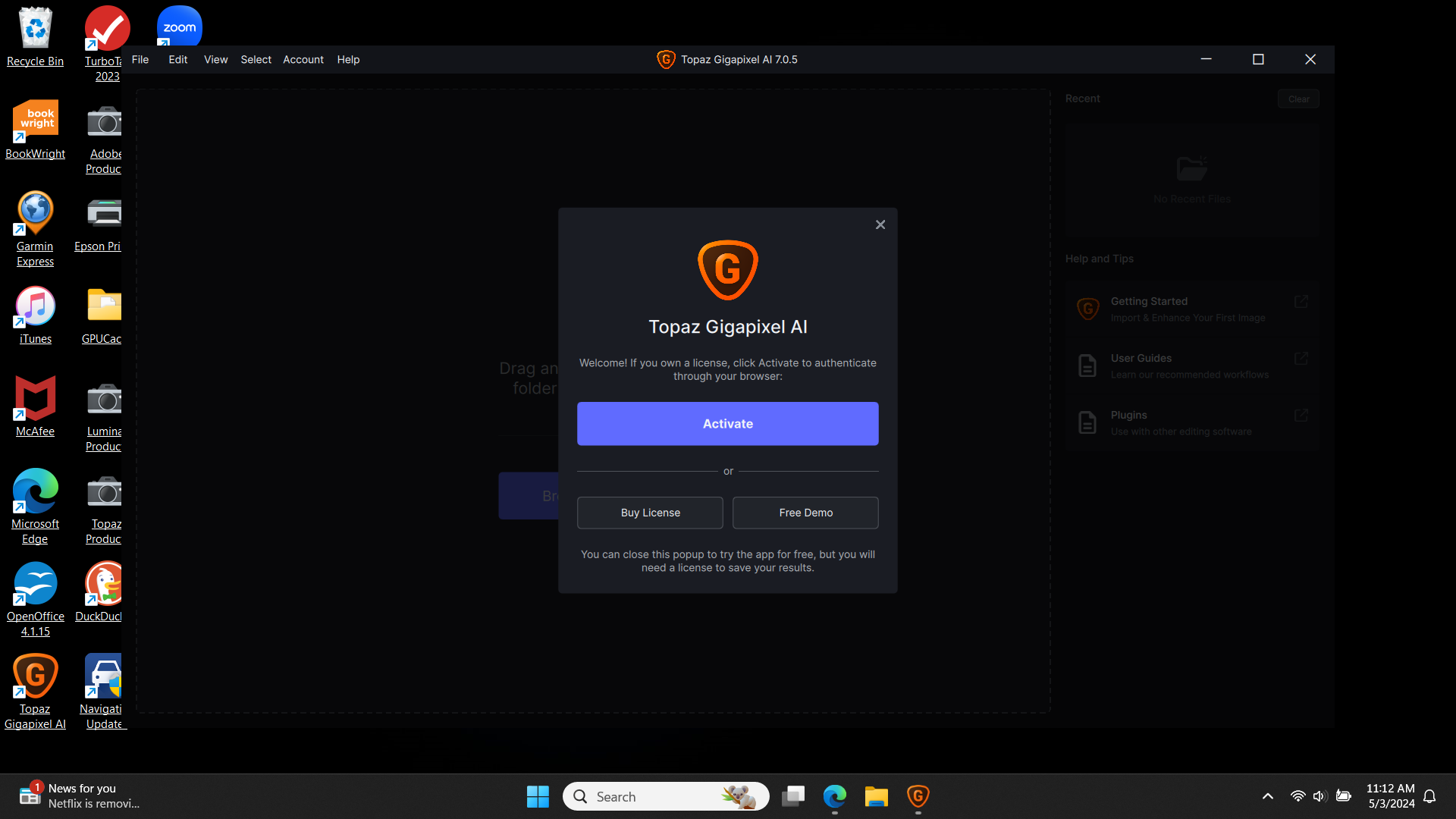This screenshot has height=819, width=1456.
Task: Open the Account menu
Action: pos(303,59)
